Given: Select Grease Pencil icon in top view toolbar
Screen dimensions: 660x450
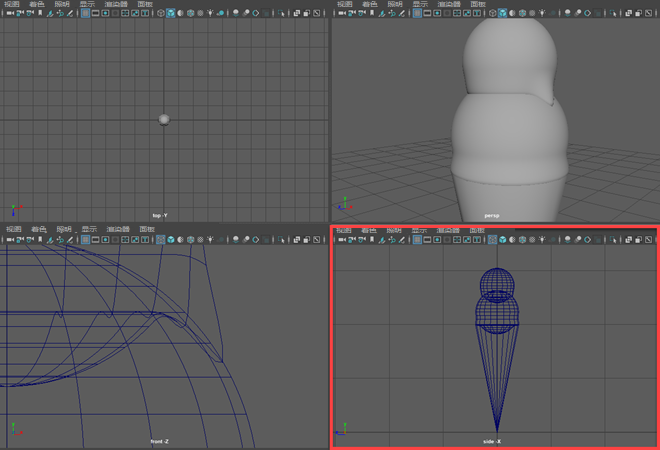Looking at the screenshot, I should coord(70,13).
